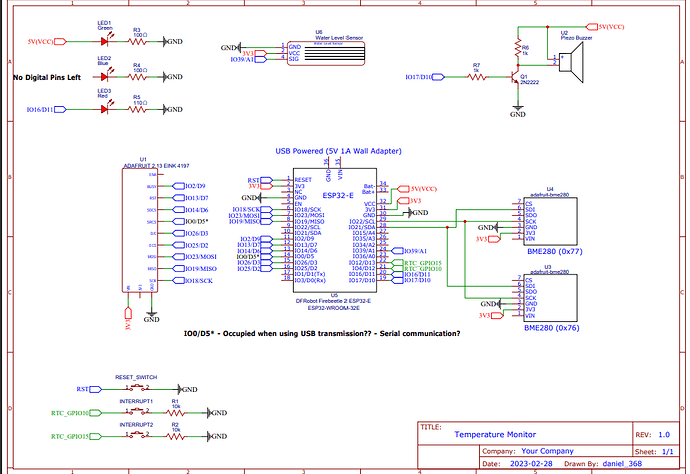Click the REV value '1.0'
Image resolution: width=690 pixels, height=474 pixels.
664,435
